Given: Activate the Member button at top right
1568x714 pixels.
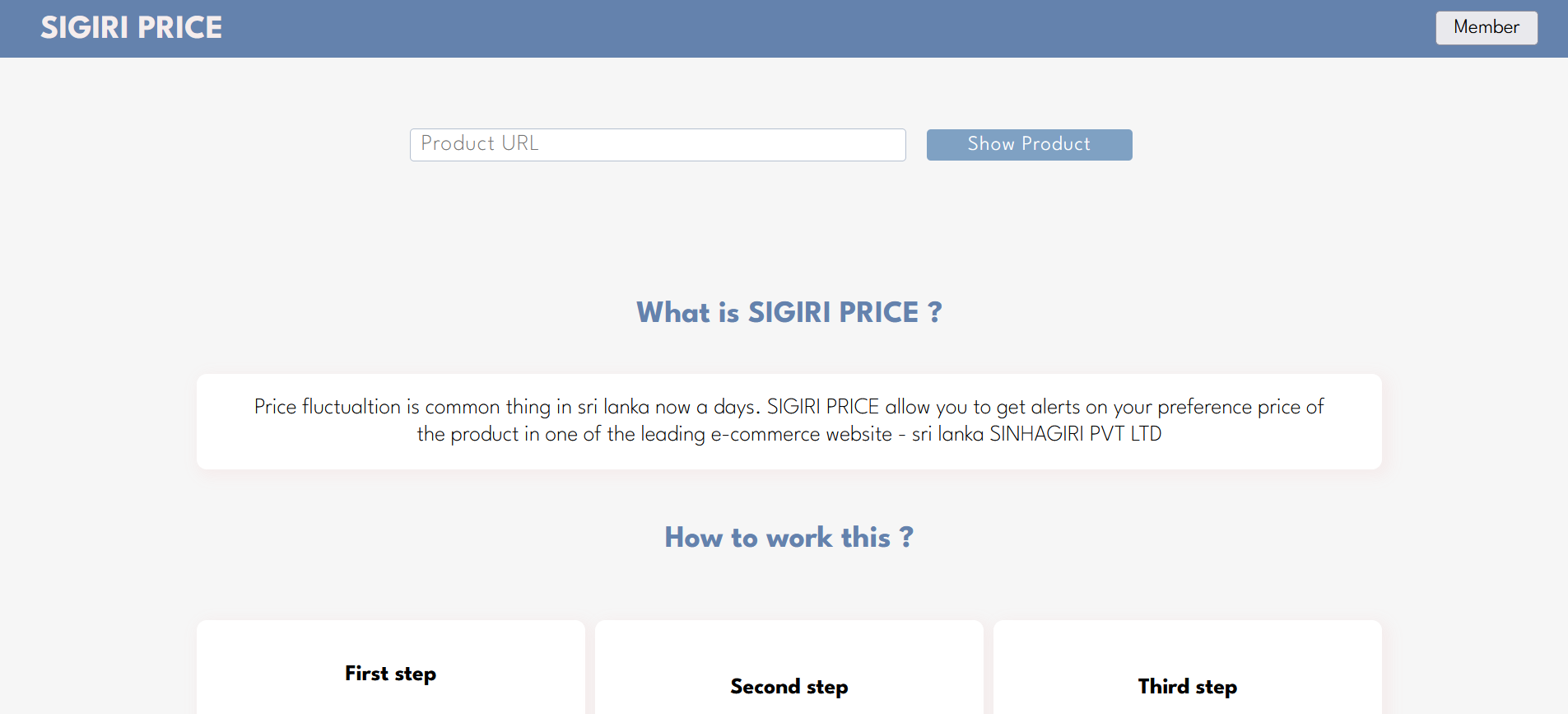Looking at the screenshot, I should click(x=1486, y=27).
